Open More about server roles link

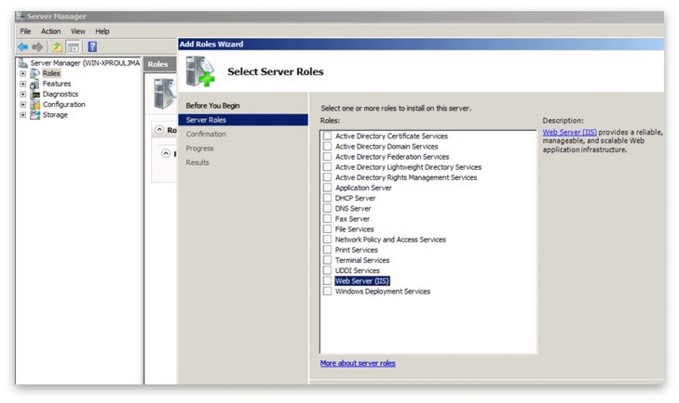pyautogui.click(x=358, y=363)
